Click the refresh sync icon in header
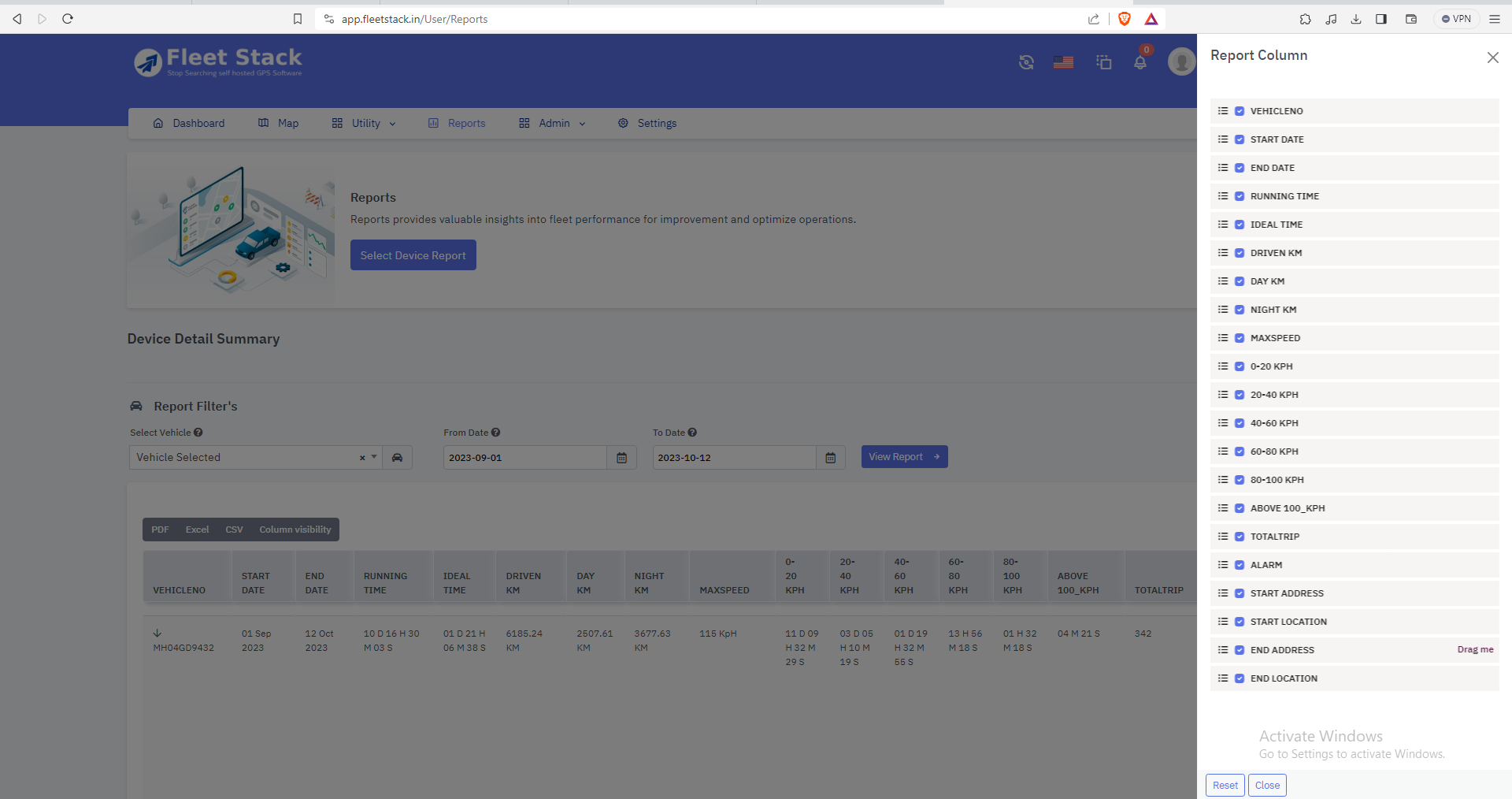Viewport: 1512px width, 799px height. point(1026,62)
